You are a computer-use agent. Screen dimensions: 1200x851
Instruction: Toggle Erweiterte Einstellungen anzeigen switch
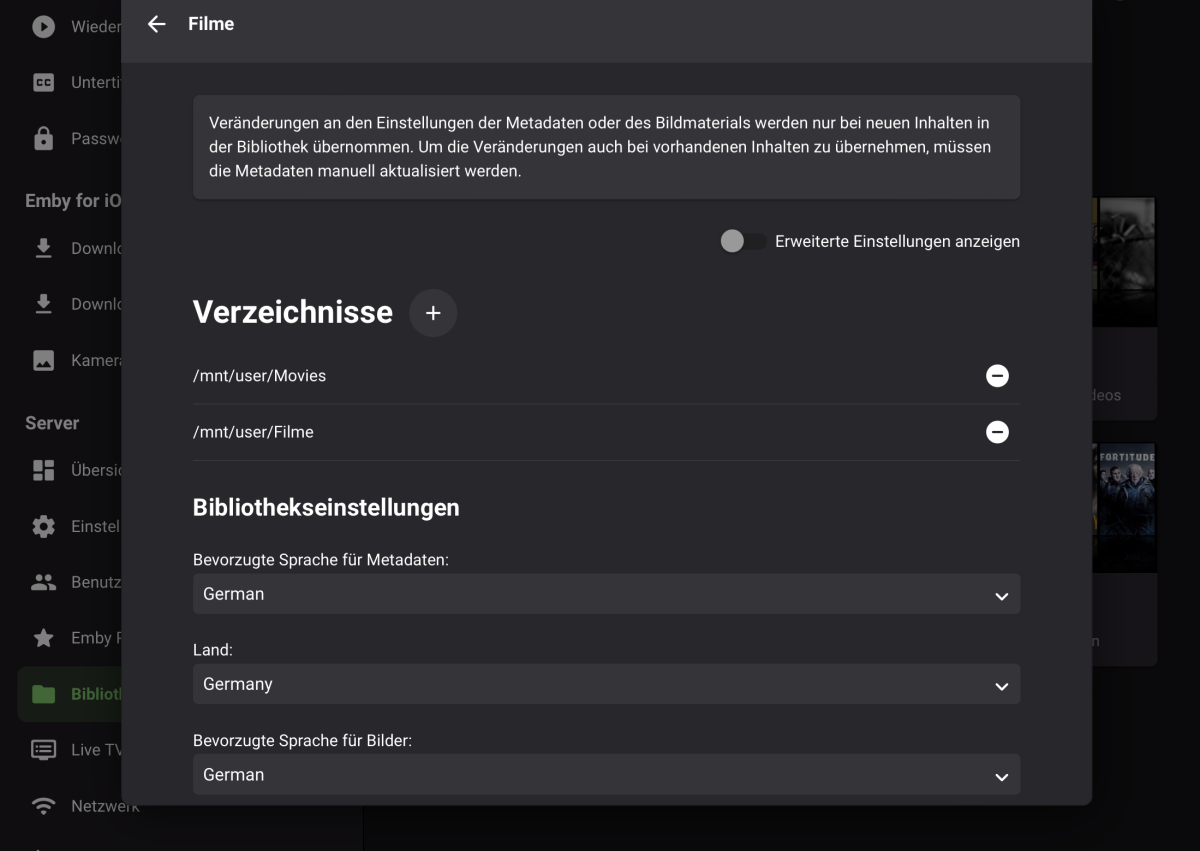coord(742,241)
